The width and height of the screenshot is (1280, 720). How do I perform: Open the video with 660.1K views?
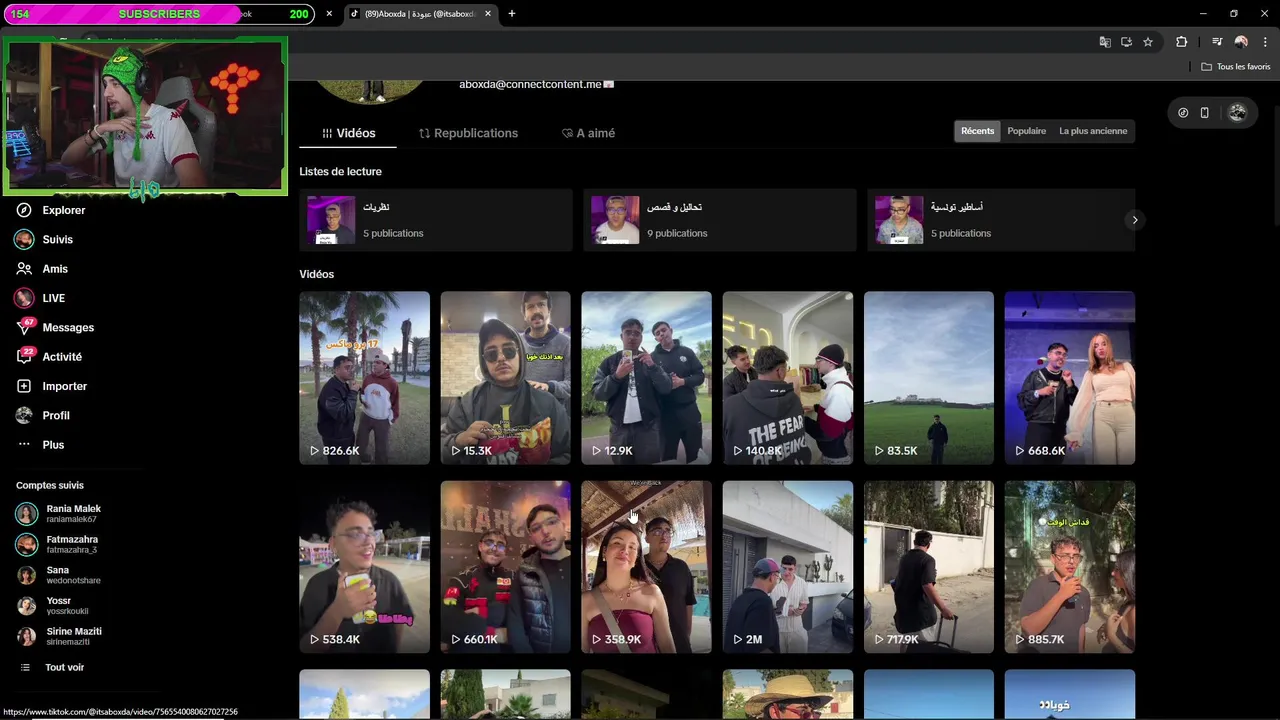point(505,567)
